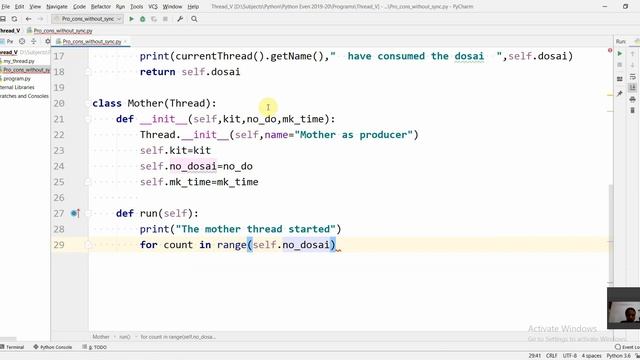640x360 pixels.
Task: Open settings via the wrench icon
Action: tap(180, 19)
